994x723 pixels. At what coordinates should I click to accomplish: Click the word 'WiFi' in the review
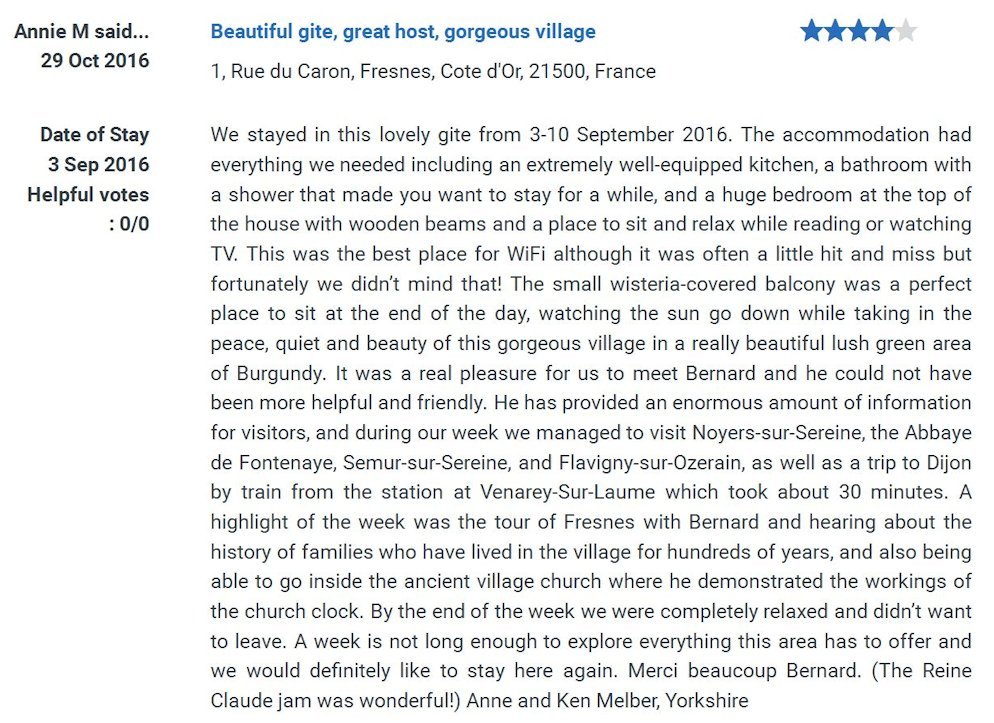(526, 254)
